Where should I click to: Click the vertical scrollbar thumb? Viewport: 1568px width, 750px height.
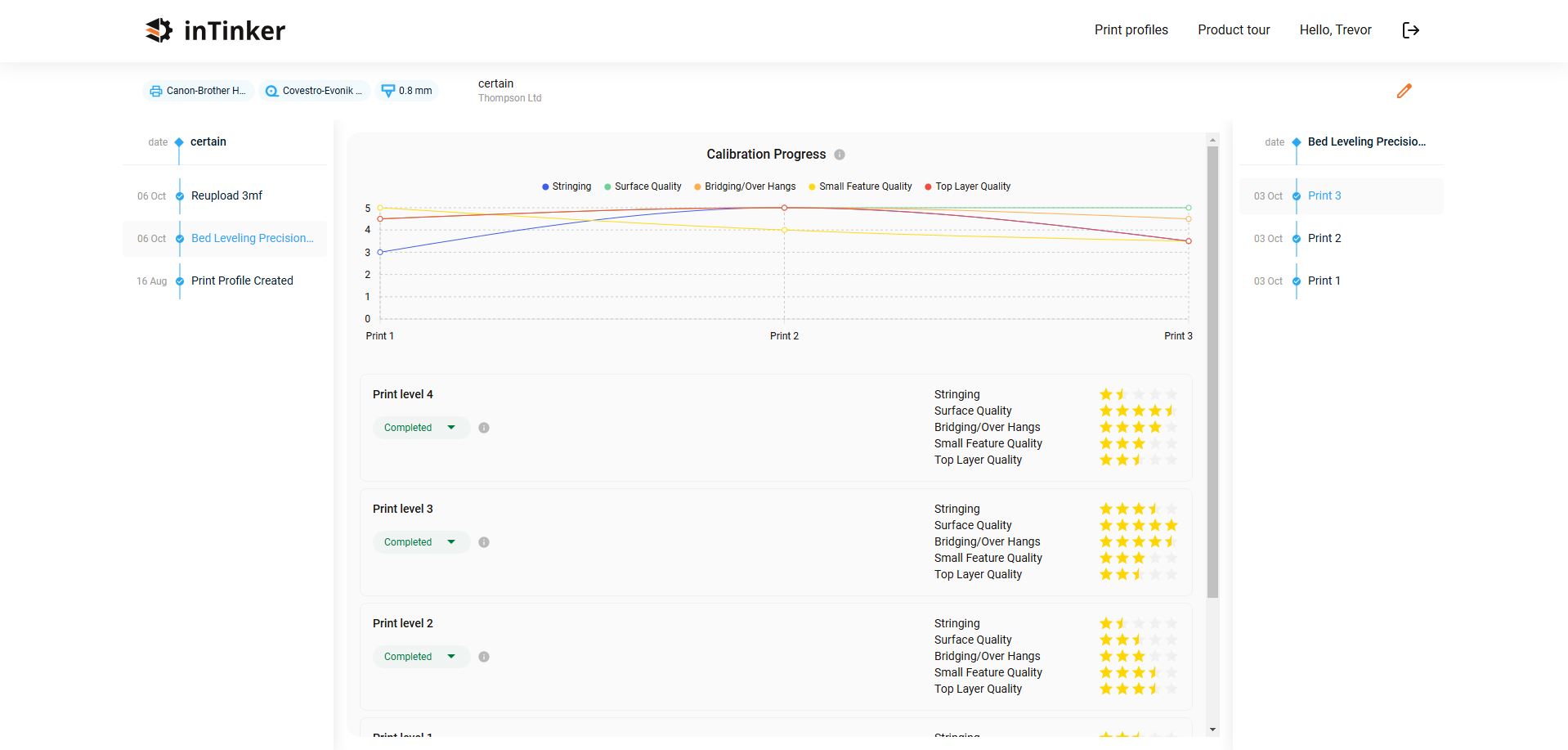coord(1212,372)
